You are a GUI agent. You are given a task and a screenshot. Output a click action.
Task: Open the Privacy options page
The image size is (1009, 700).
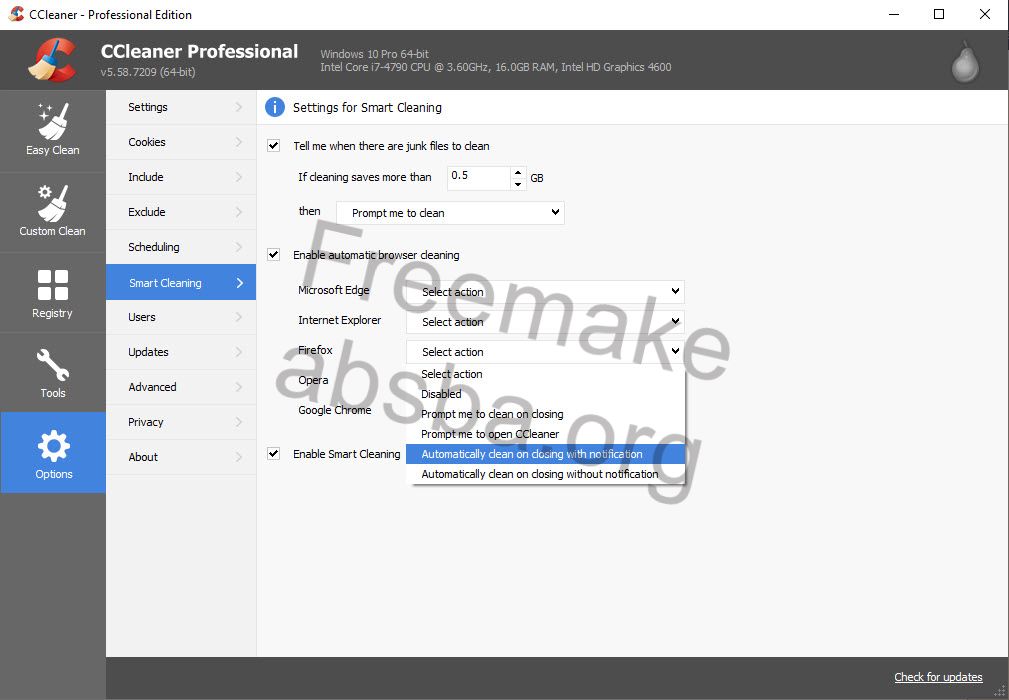click(181, 422)
